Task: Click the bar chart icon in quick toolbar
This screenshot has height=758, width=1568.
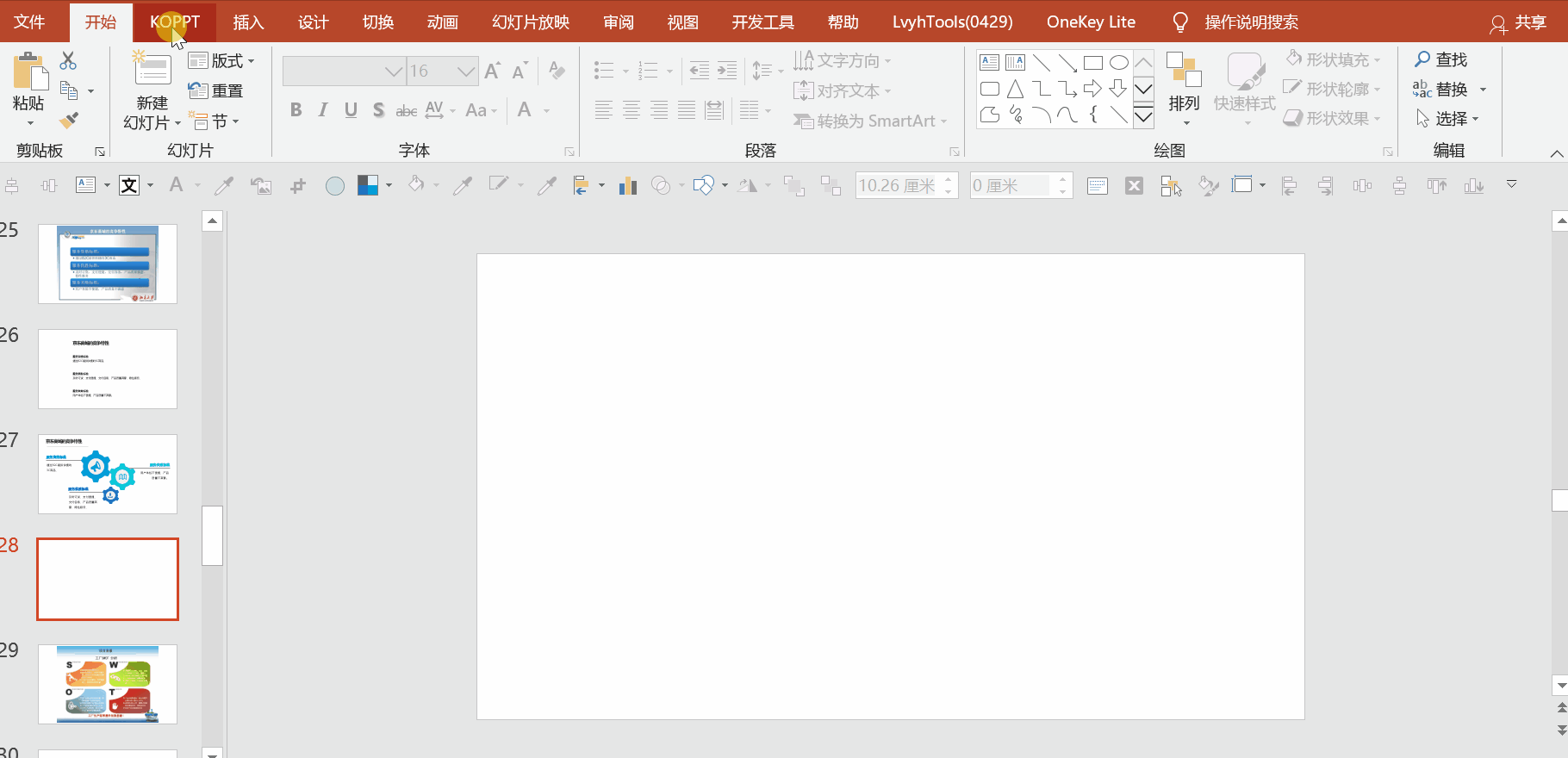Action: pyautogui.click(x=628, y=185)
